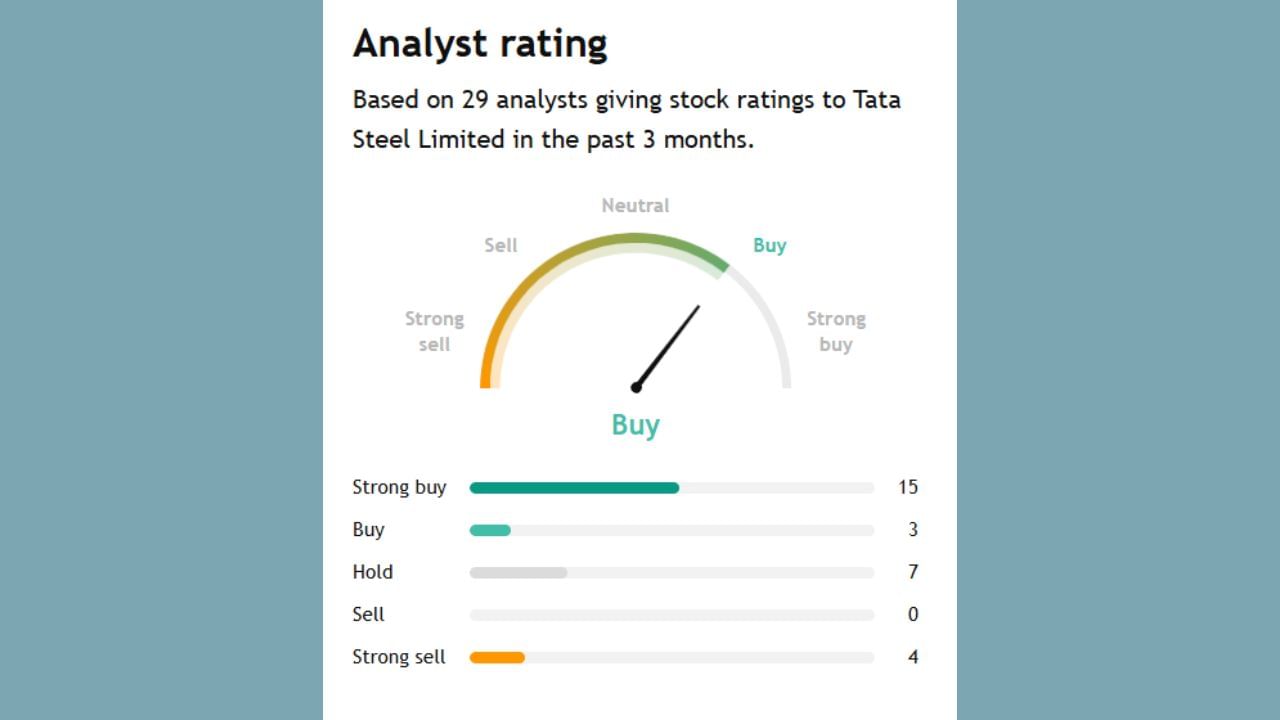Click the Strong sell row label
1280x720 pixels.
click(399, 657)
